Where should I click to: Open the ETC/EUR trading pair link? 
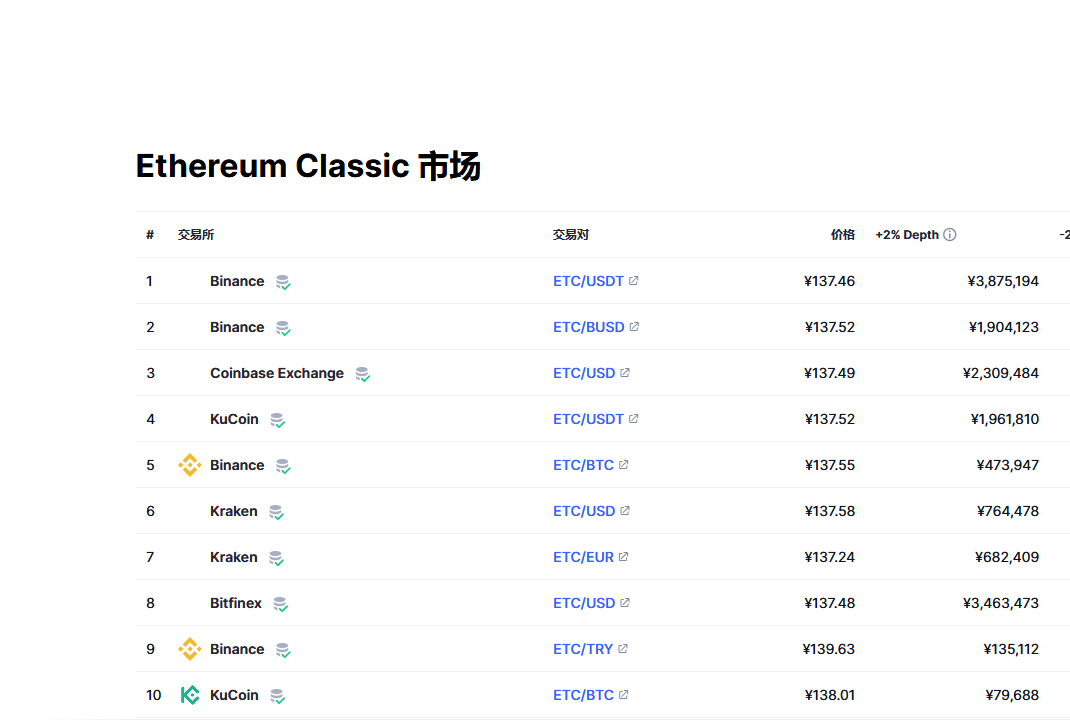[583, 558]
